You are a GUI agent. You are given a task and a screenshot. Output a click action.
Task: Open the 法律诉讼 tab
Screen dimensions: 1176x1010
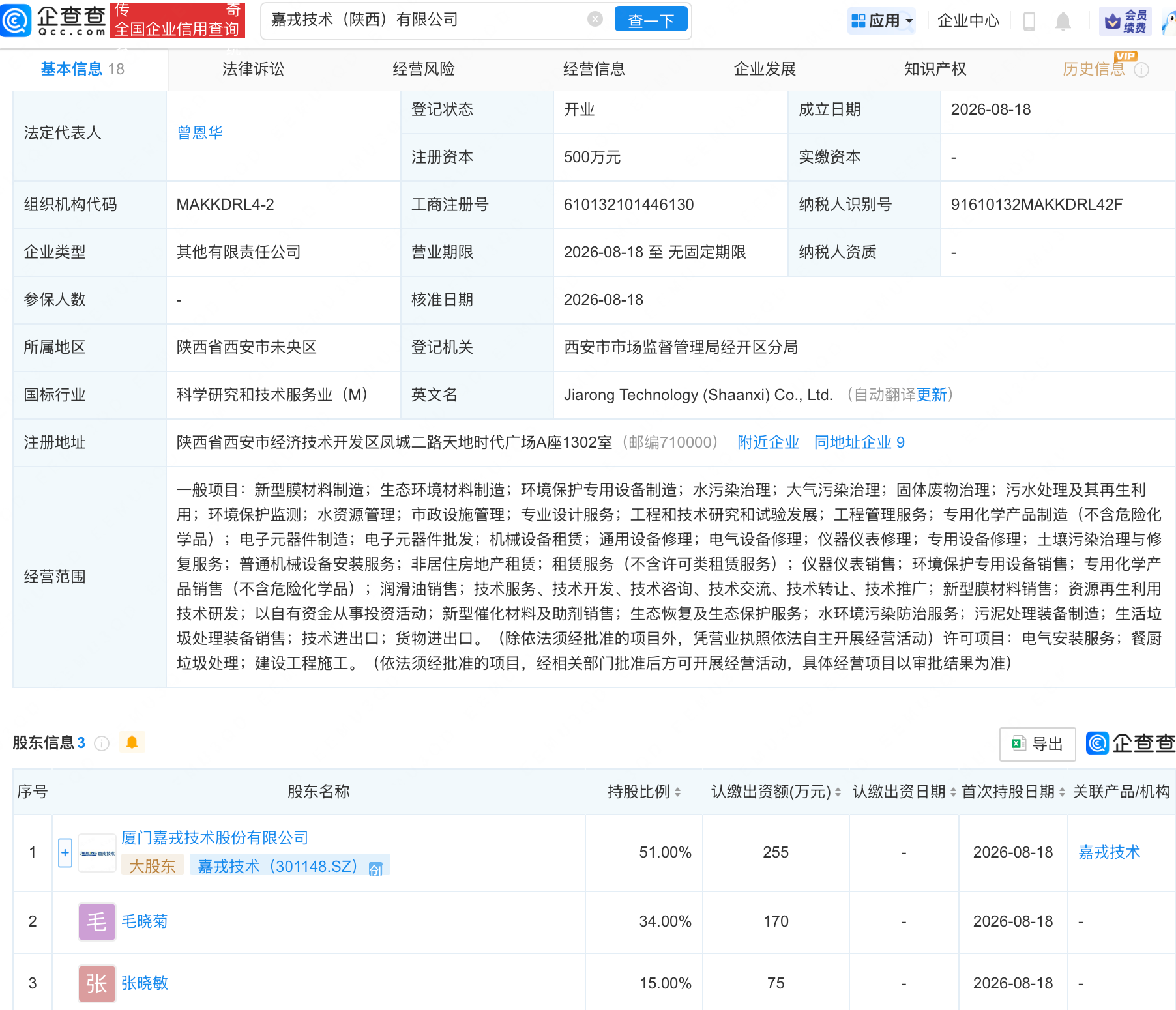click(253, 69)
